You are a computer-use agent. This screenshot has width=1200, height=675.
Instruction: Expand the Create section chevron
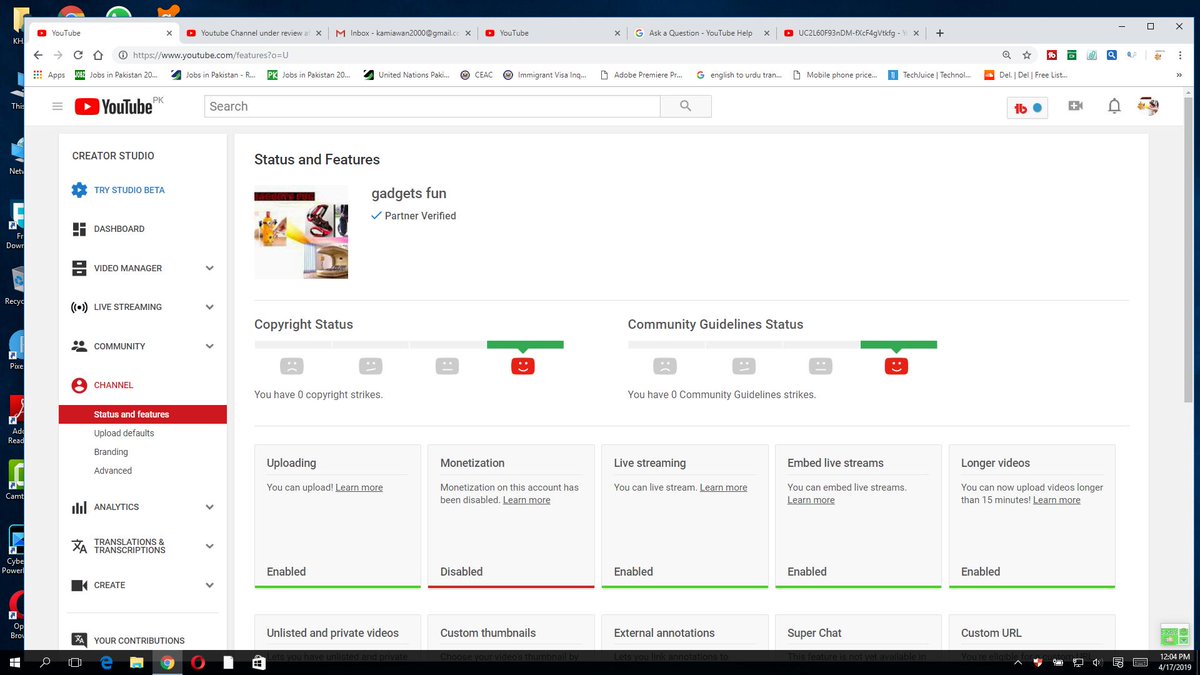point(209,585)
